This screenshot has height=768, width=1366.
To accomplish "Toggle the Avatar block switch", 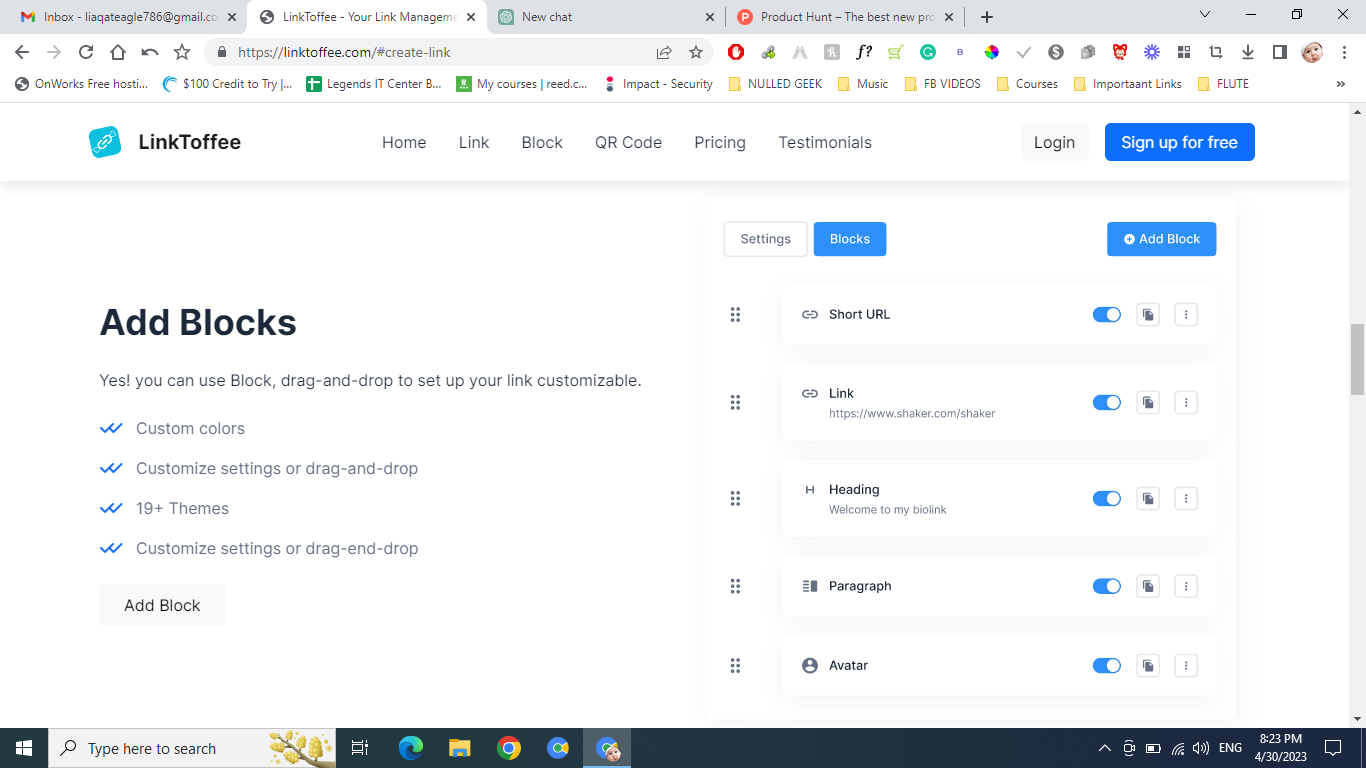I will [1107, 665].
